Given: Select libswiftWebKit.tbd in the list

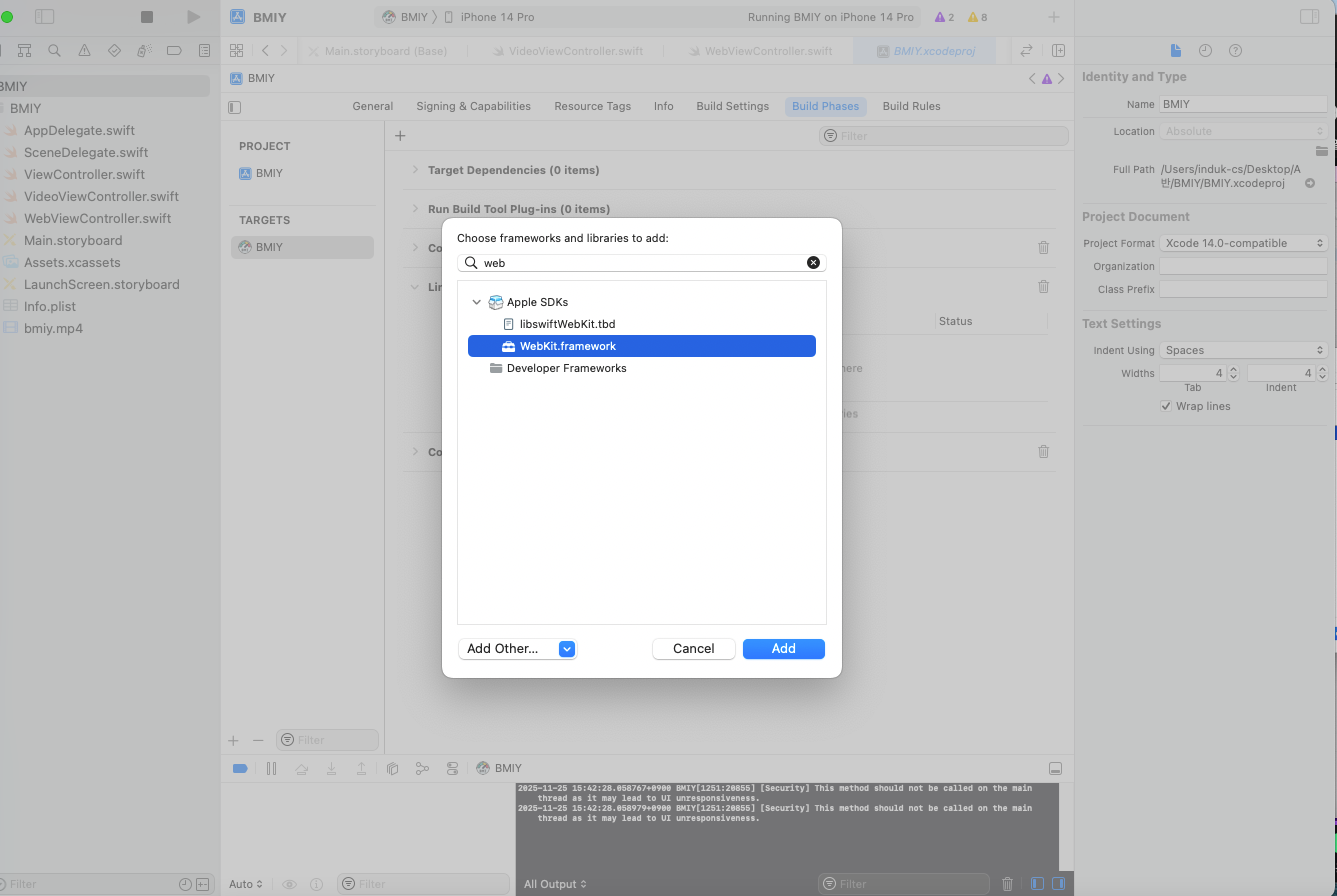Looking at the screenshot, I should pyautogui.click(x=567, y=324).
